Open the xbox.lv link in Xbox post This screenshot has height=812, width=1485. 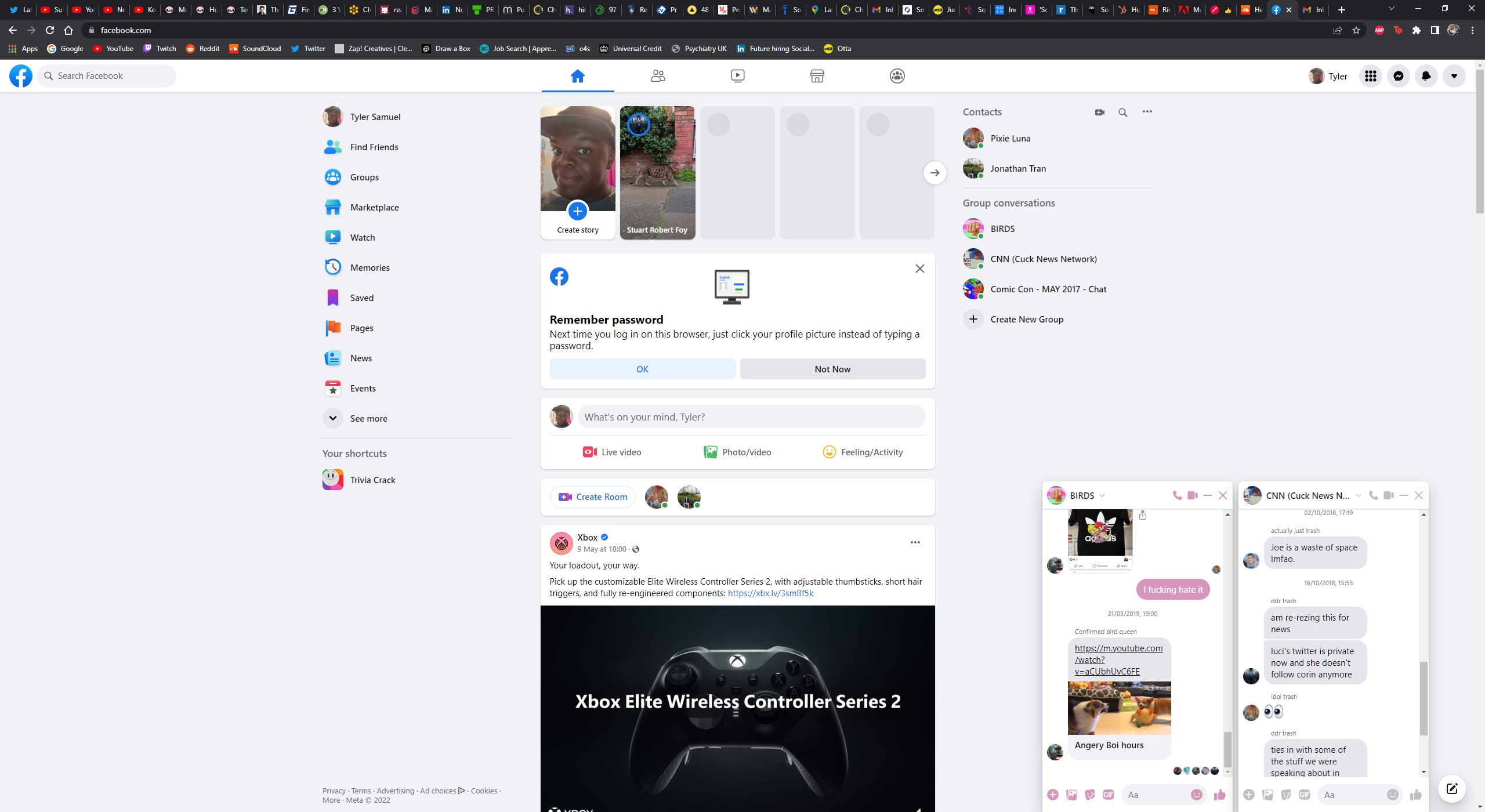[x=770, y=593]
